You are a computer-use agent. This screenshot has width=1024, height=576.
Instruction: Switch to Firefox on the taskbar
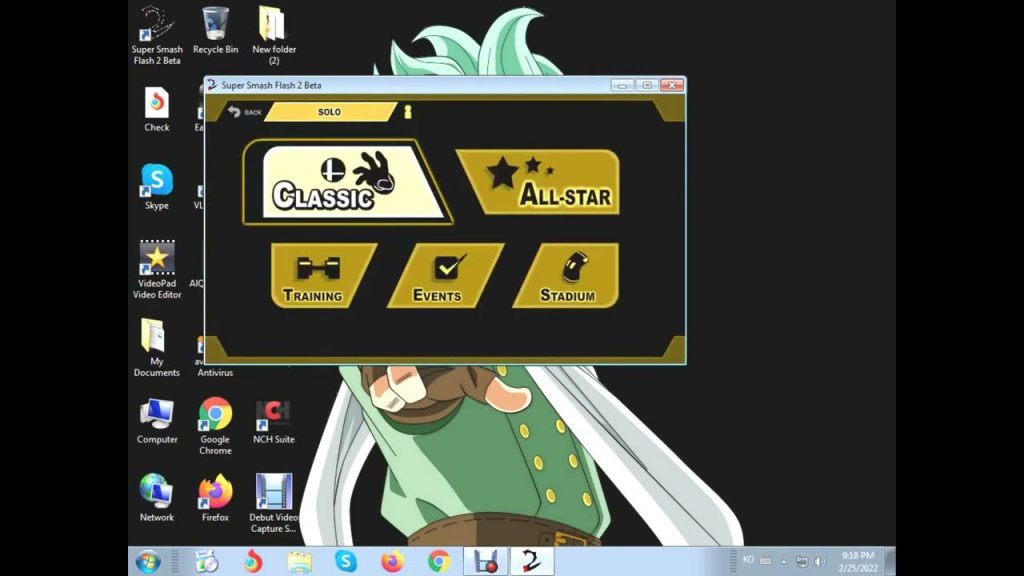tap(392, 561)
